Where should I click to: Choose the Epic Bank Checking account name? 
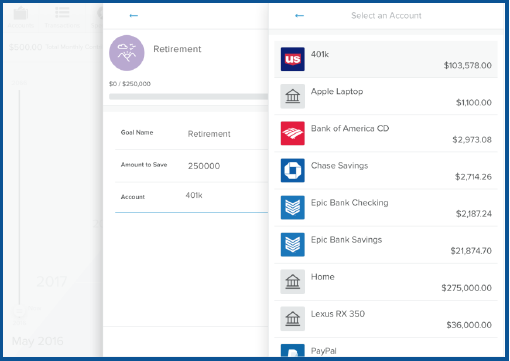350,203
